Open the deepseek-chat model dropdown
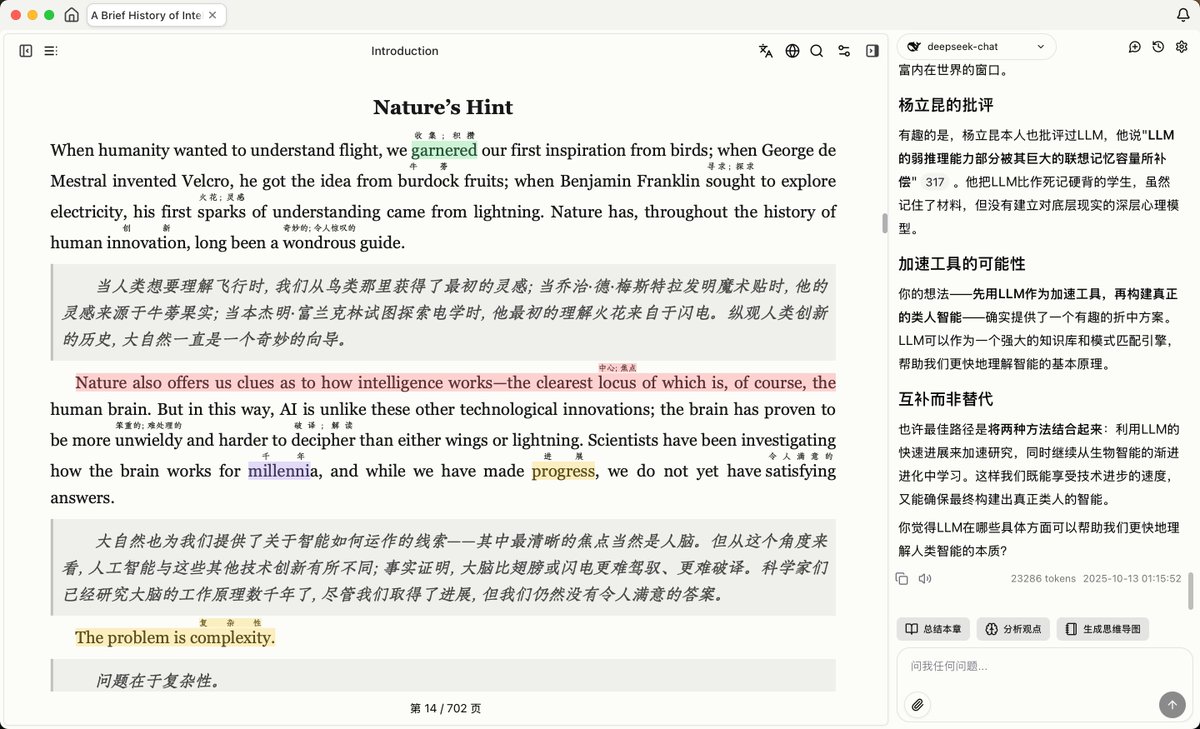Image resolution: width=1200 pixels, height=729 pixels. 975,46
